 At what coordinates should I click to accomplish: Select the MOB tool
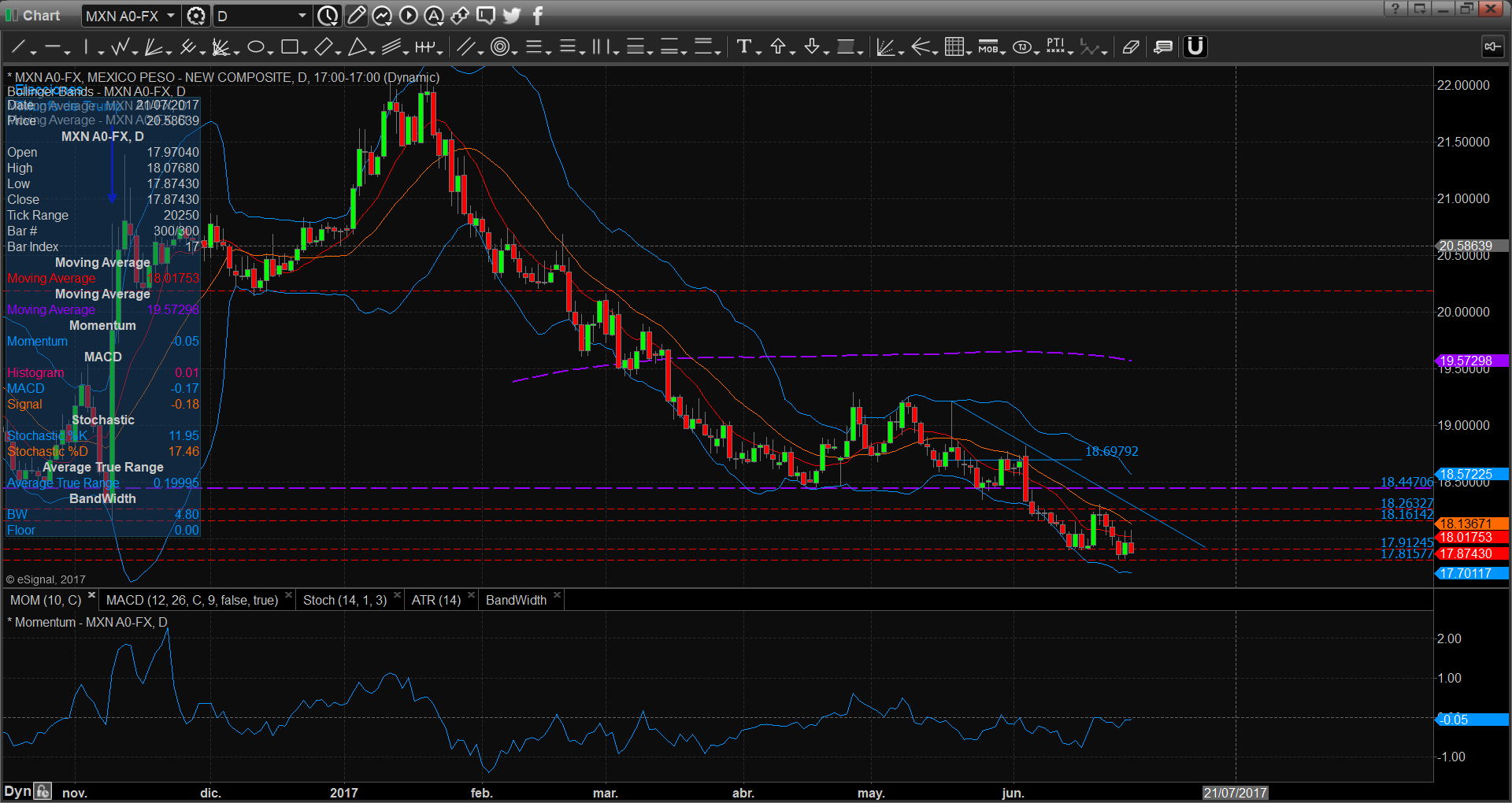tap(988, 47)
